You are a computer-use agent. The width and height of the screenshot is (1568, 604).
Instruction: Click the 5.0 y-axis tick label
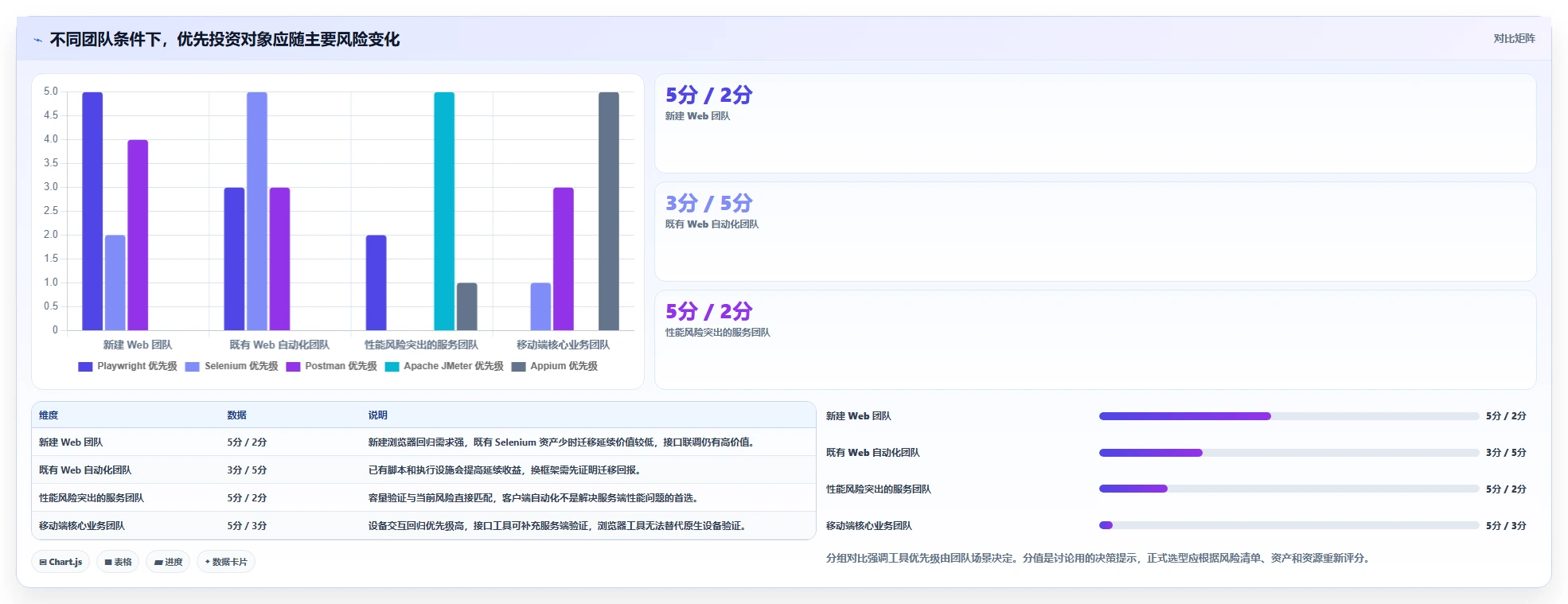coord(51,92)
